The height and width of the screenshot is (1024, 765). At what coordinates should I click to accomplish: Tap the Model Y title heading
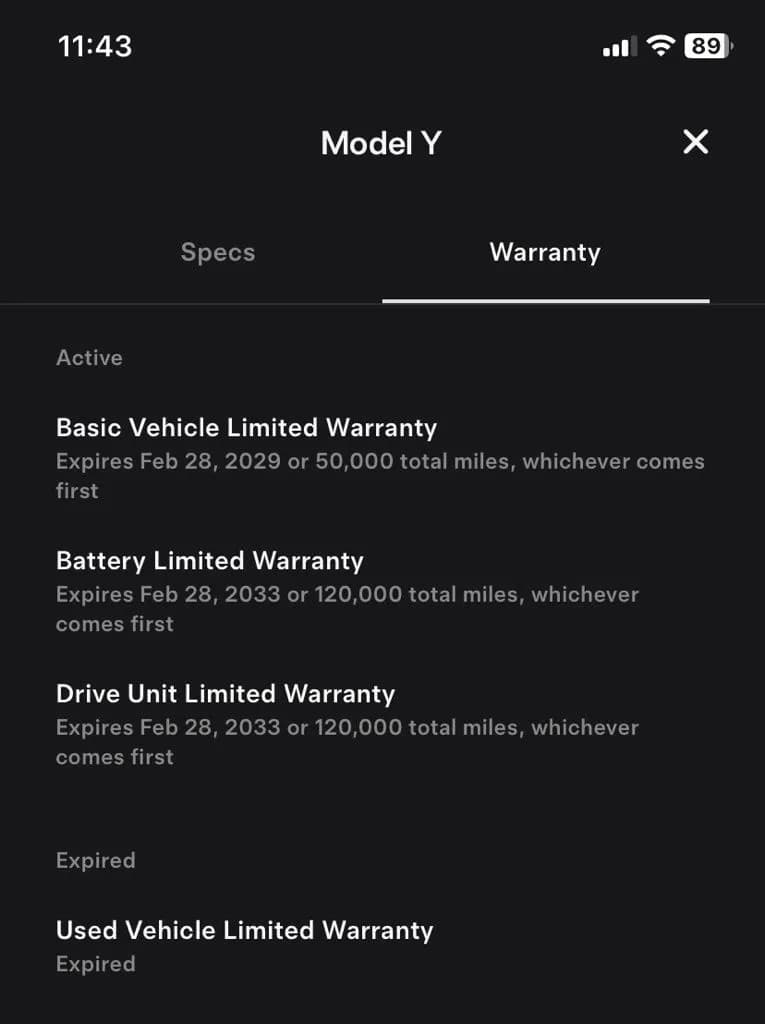tap(382, 143)
